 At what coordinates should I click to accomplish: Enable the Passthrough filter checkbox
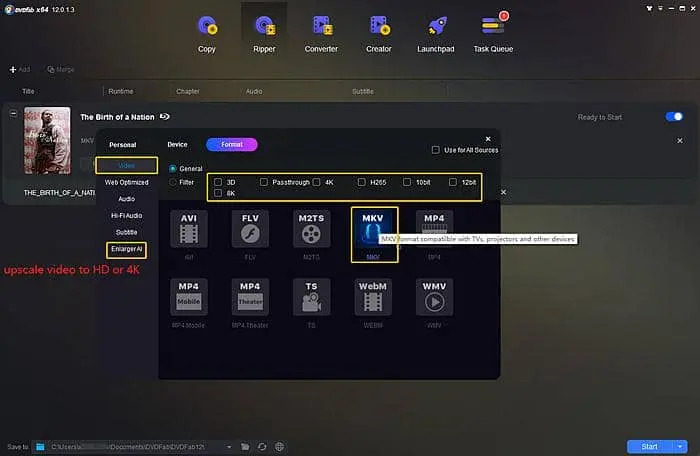[264, 182]
